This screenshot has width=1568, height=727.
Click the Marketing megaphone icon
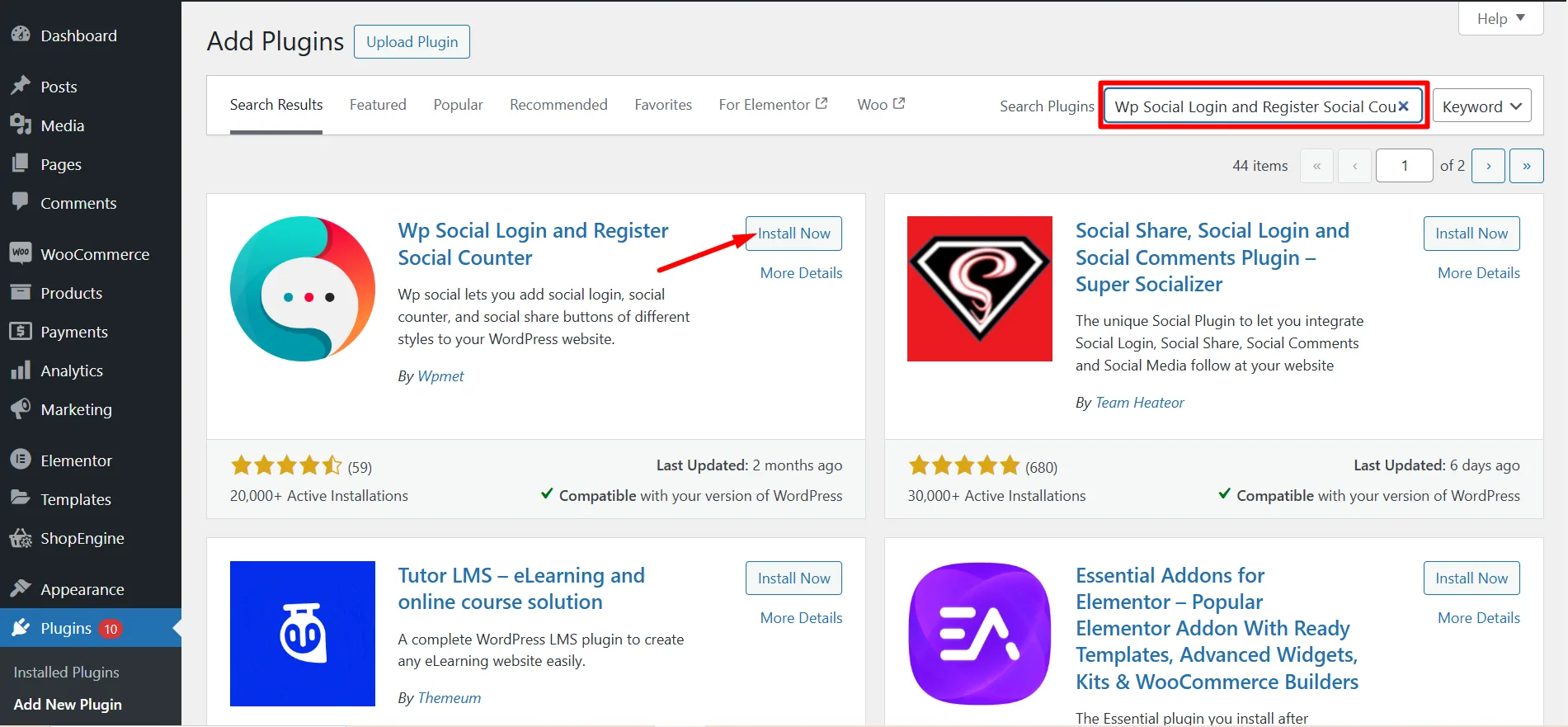tap(21, 408)
